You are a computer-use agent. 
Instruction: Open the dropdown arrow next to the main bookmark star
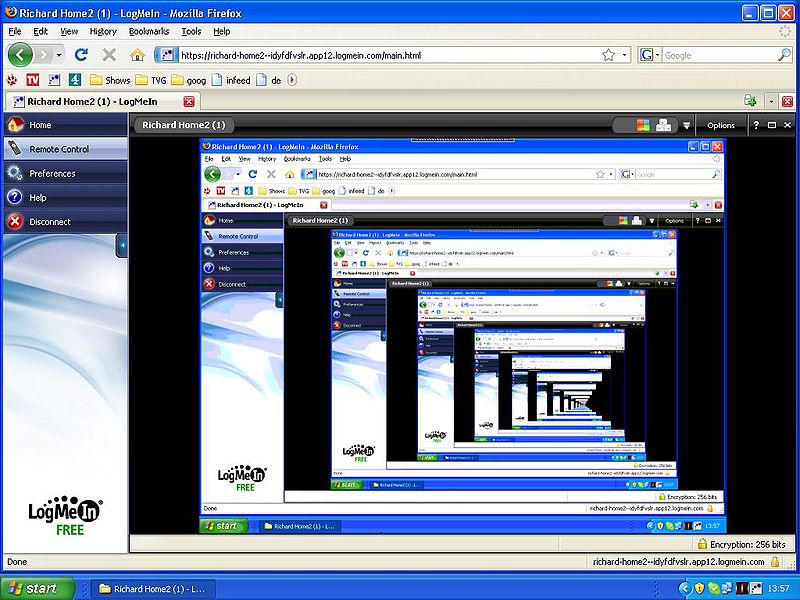click(624, 55)
